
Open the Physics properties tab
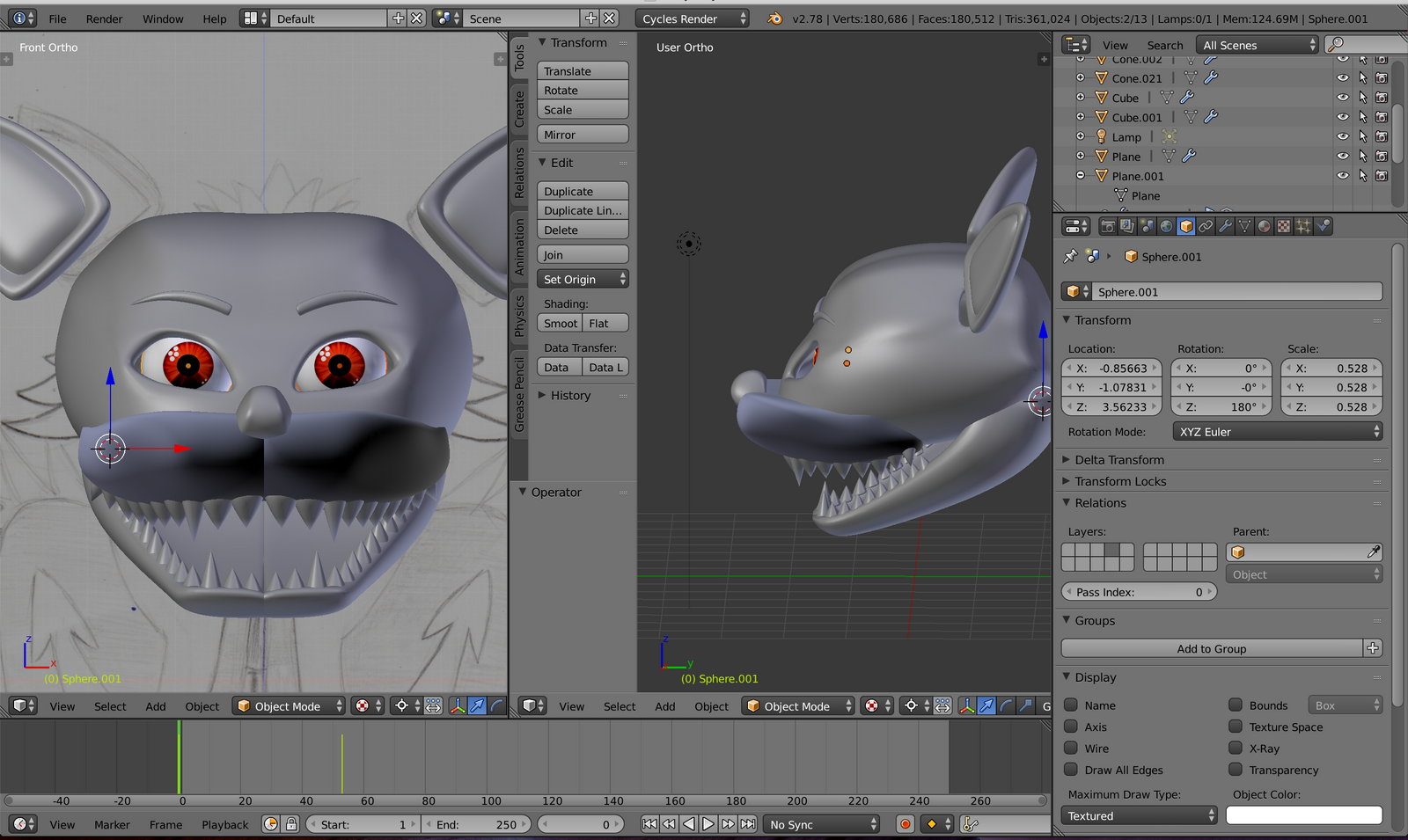coord(1323,226)
